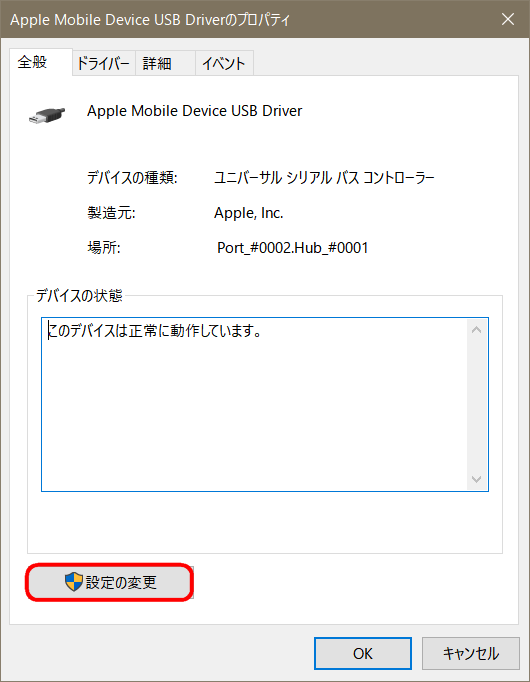Dismiss dialog with キャンセル button
The height and width of the screenshot is (682, 530).
click(470, 653)
